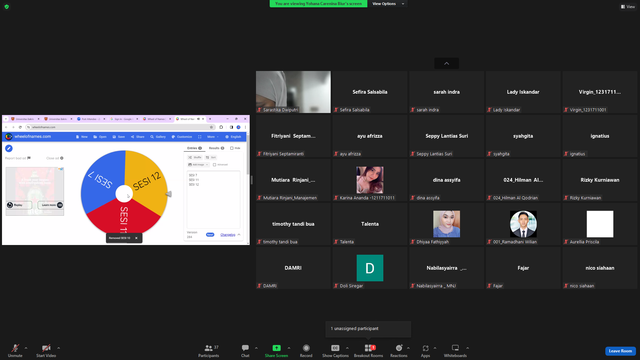Expand Apps options arrow
Viewport: 640px width, 360px height.
(x=435, y=348)
